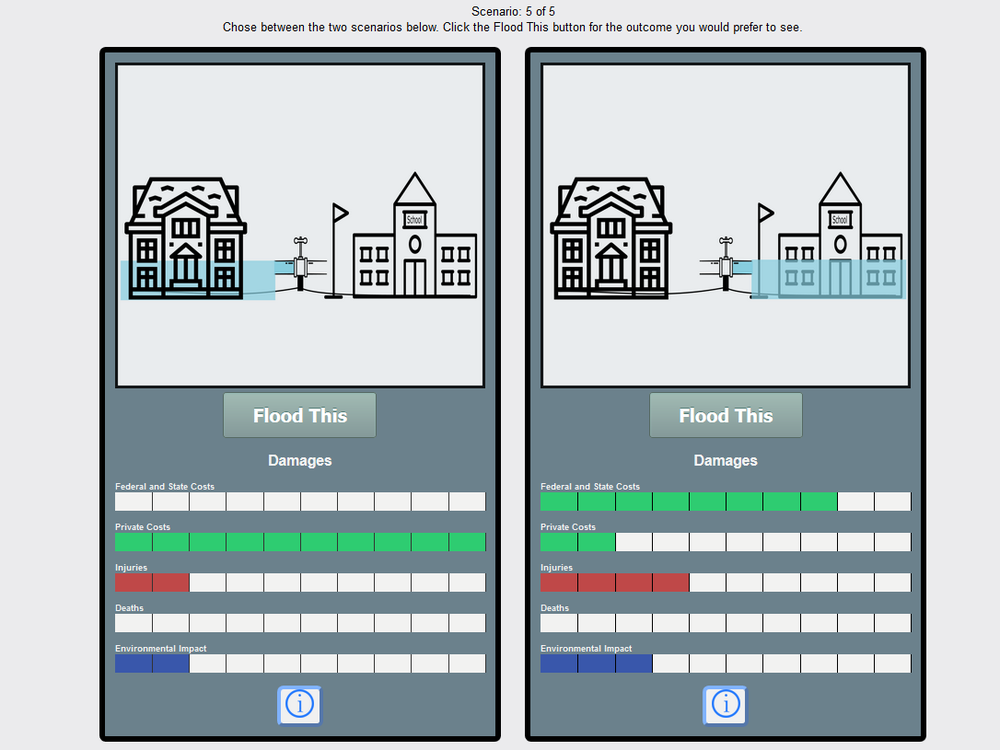1000x750 pixels.
Task: Click Flood This in the right scenario
Action: [x=725, y=415]
